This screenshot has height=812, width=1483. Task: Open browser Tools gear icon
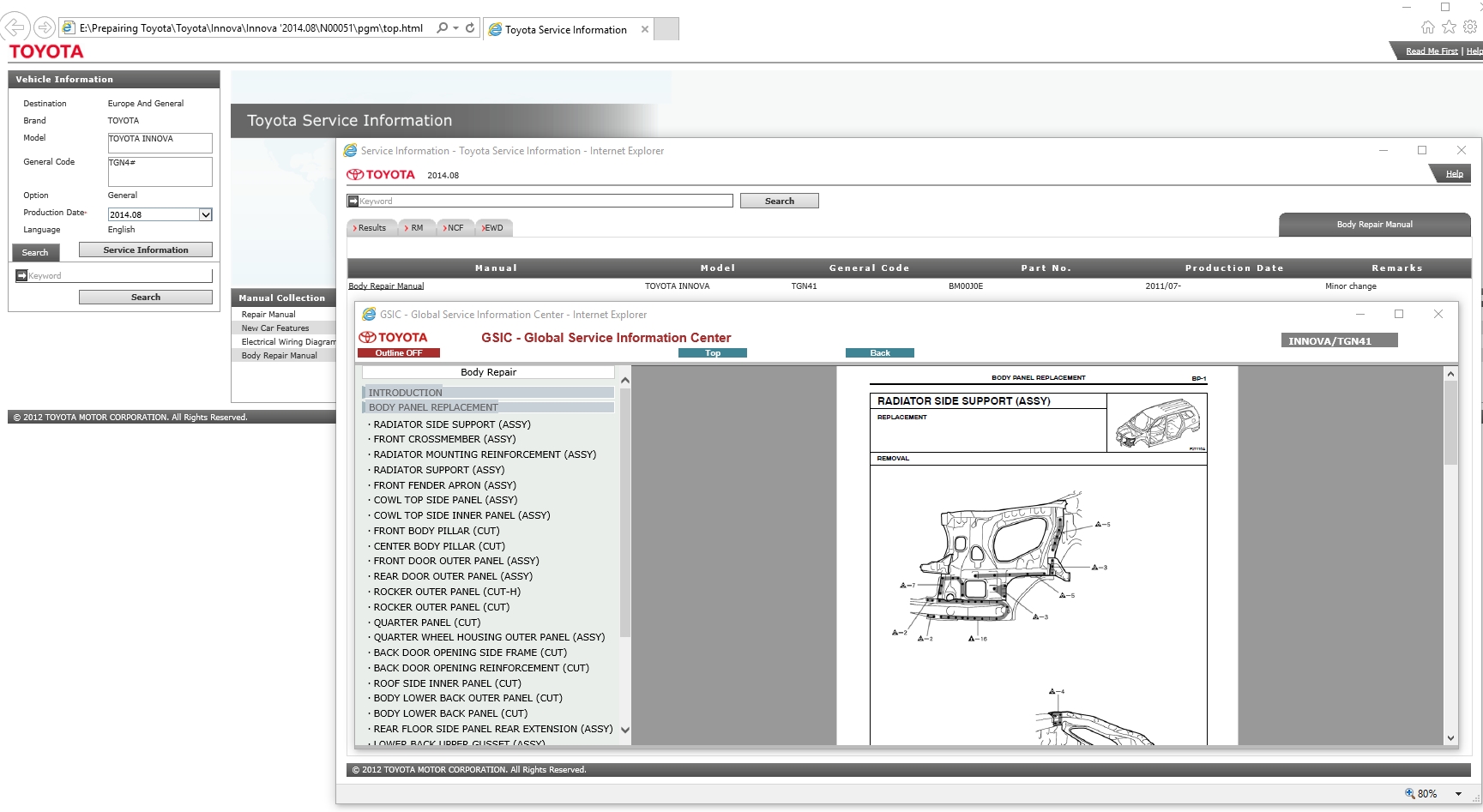click(1470, 27)
